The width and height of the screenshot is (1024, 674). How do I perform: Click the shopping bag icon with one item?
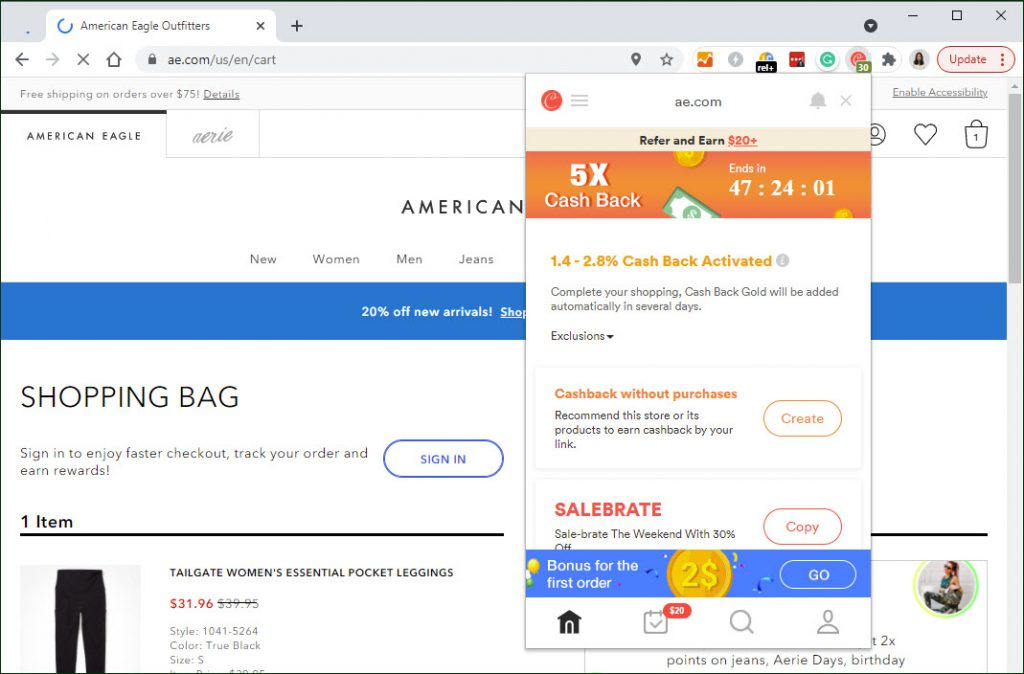click(976, 135)
